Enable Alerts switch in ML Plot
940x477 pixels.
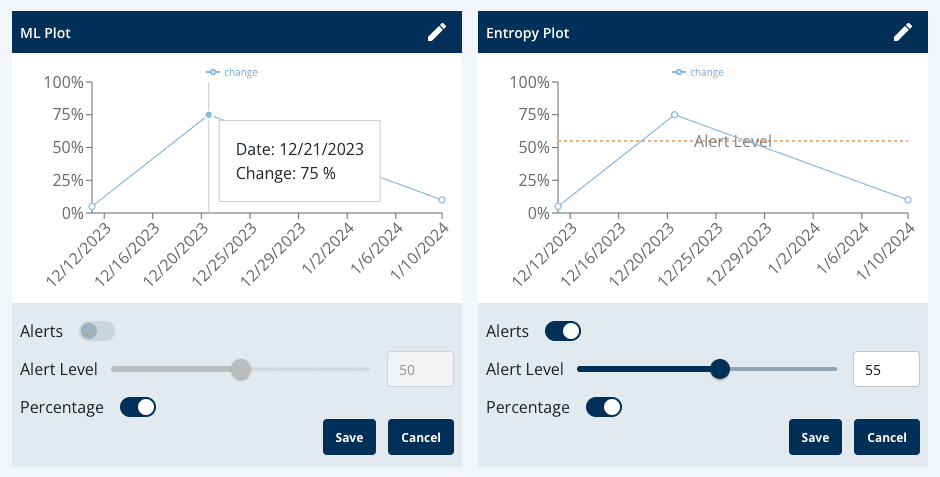tap(97, 331)
